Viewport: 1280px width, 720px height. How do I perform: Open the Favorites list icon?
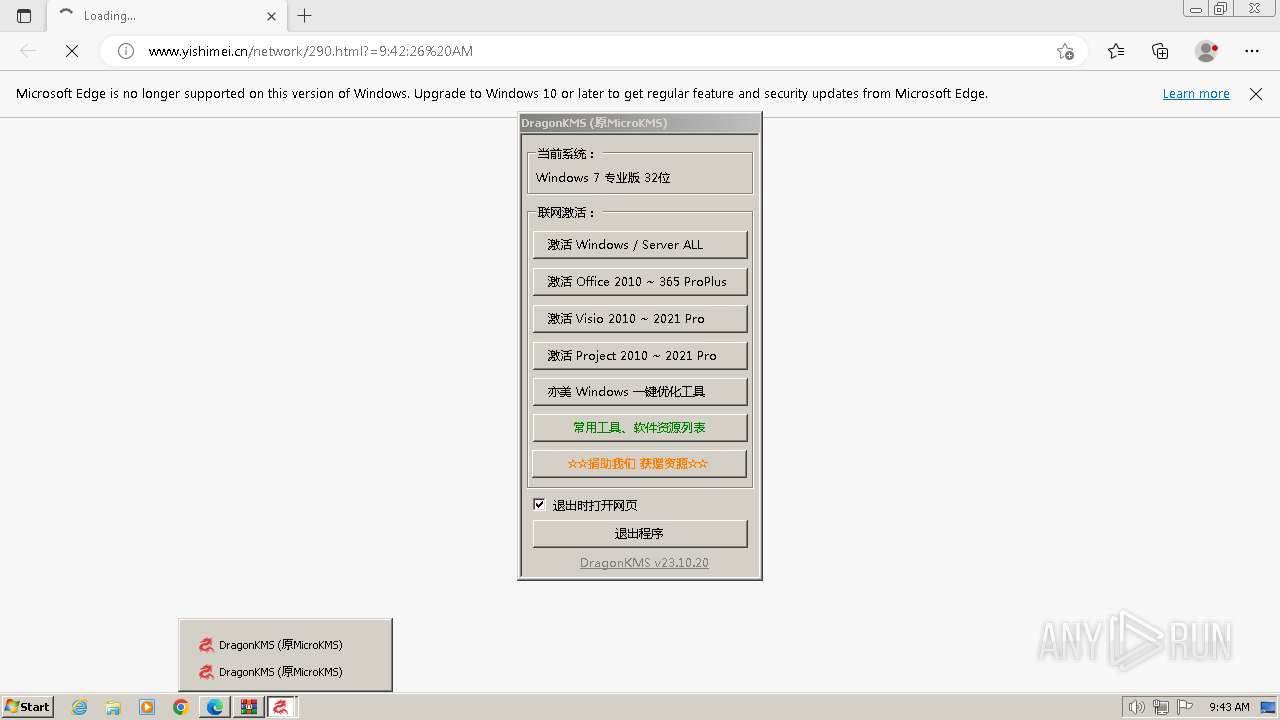pyautogui.click(x=1116, y=51)
